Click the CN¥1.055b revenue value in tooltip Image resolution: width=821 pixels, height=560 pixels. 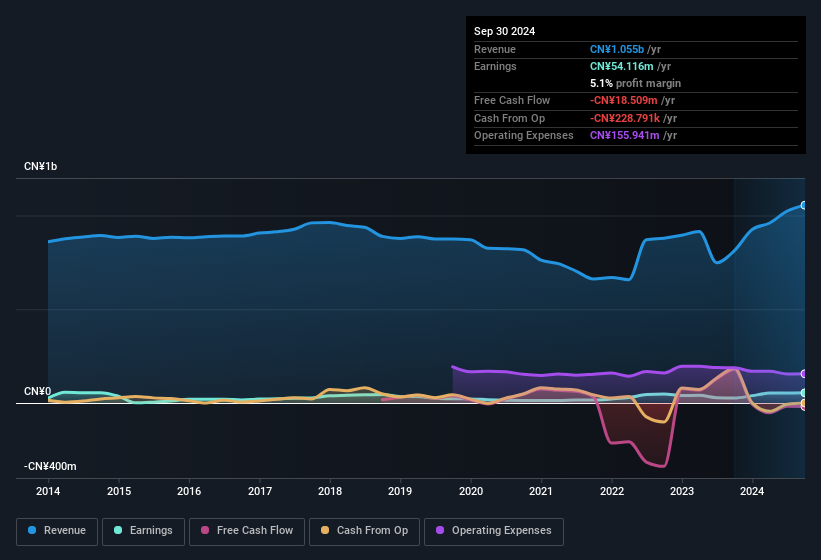pyautogui.click(x=617, y=49)
